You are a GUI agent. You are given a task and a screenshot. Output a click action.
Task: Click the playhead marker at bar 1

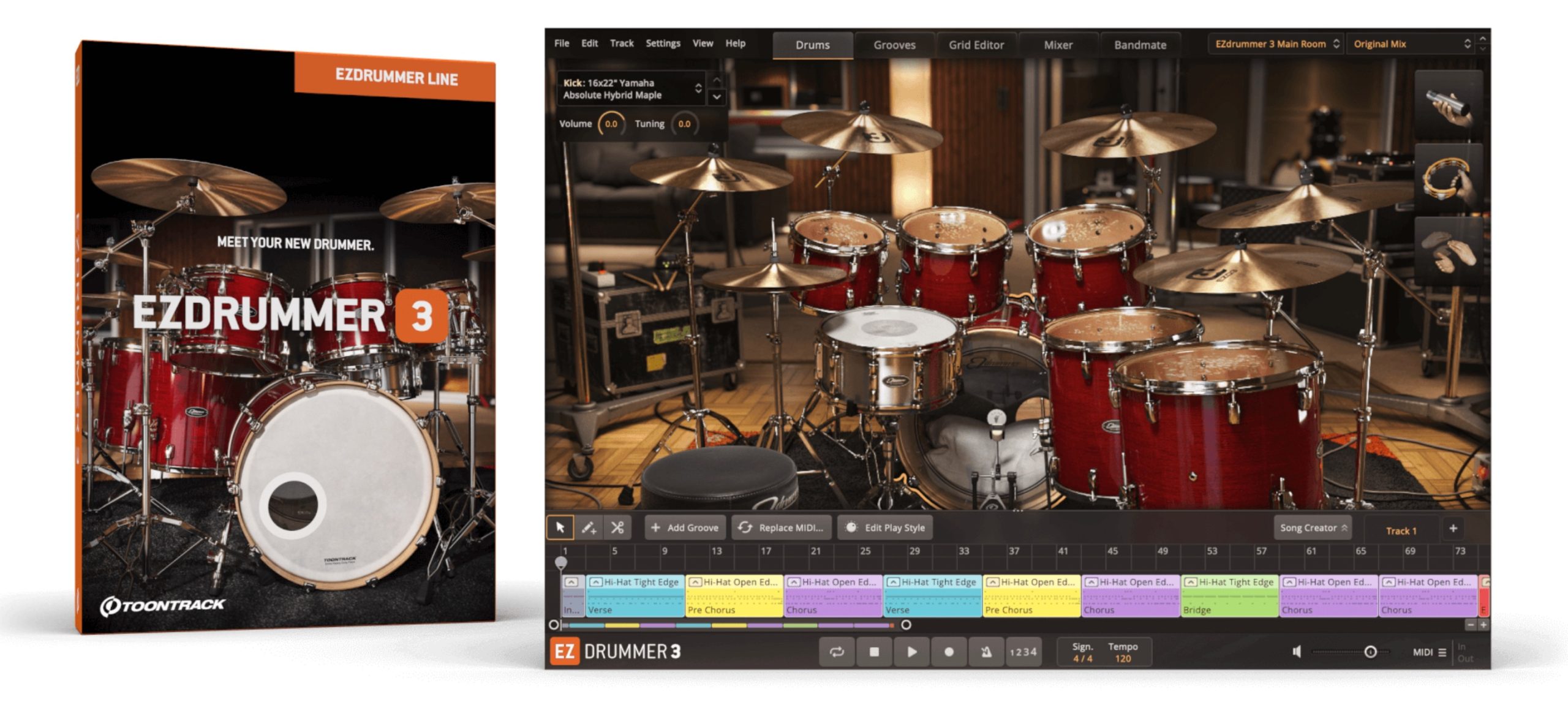pyautogui.click(x=561, y=562)
